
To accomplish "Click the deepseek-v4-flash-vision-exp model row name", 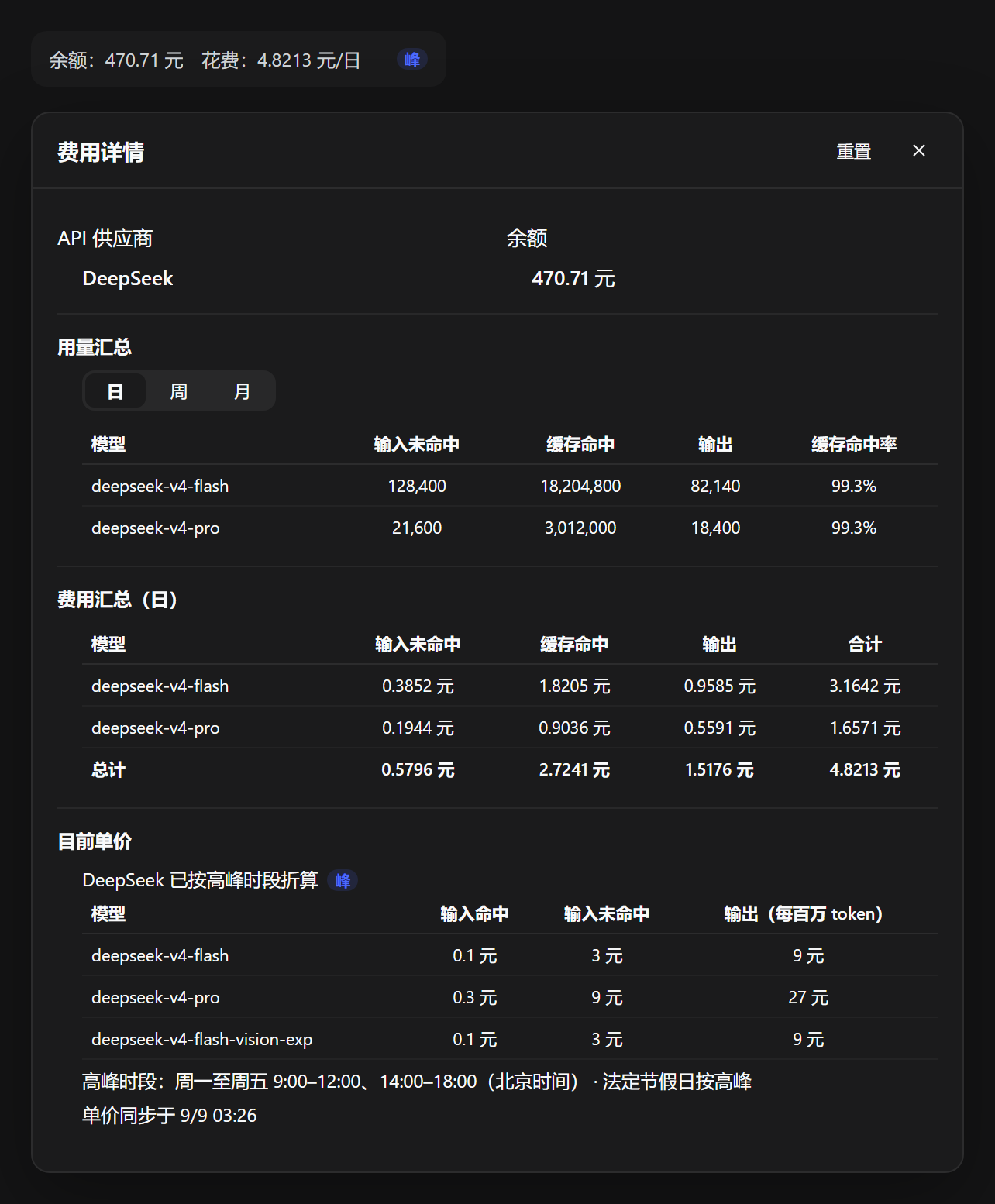I will [201, 1040].
